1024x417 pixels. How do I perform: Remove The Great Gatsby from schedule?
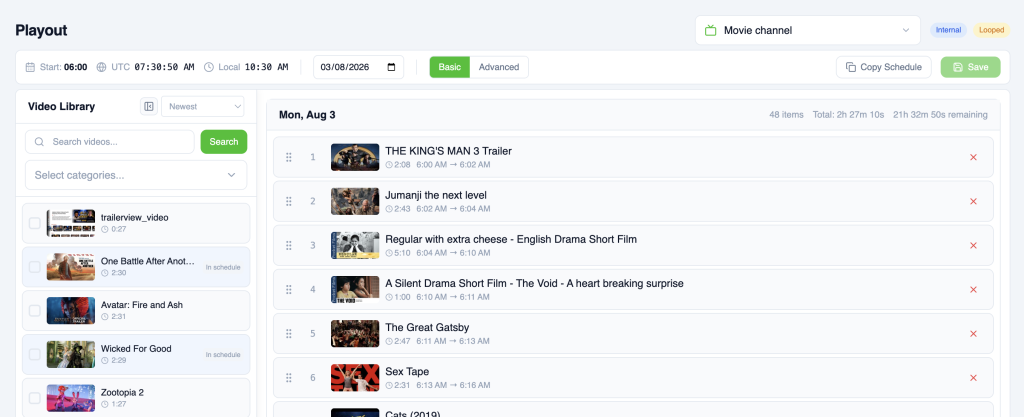973,333
